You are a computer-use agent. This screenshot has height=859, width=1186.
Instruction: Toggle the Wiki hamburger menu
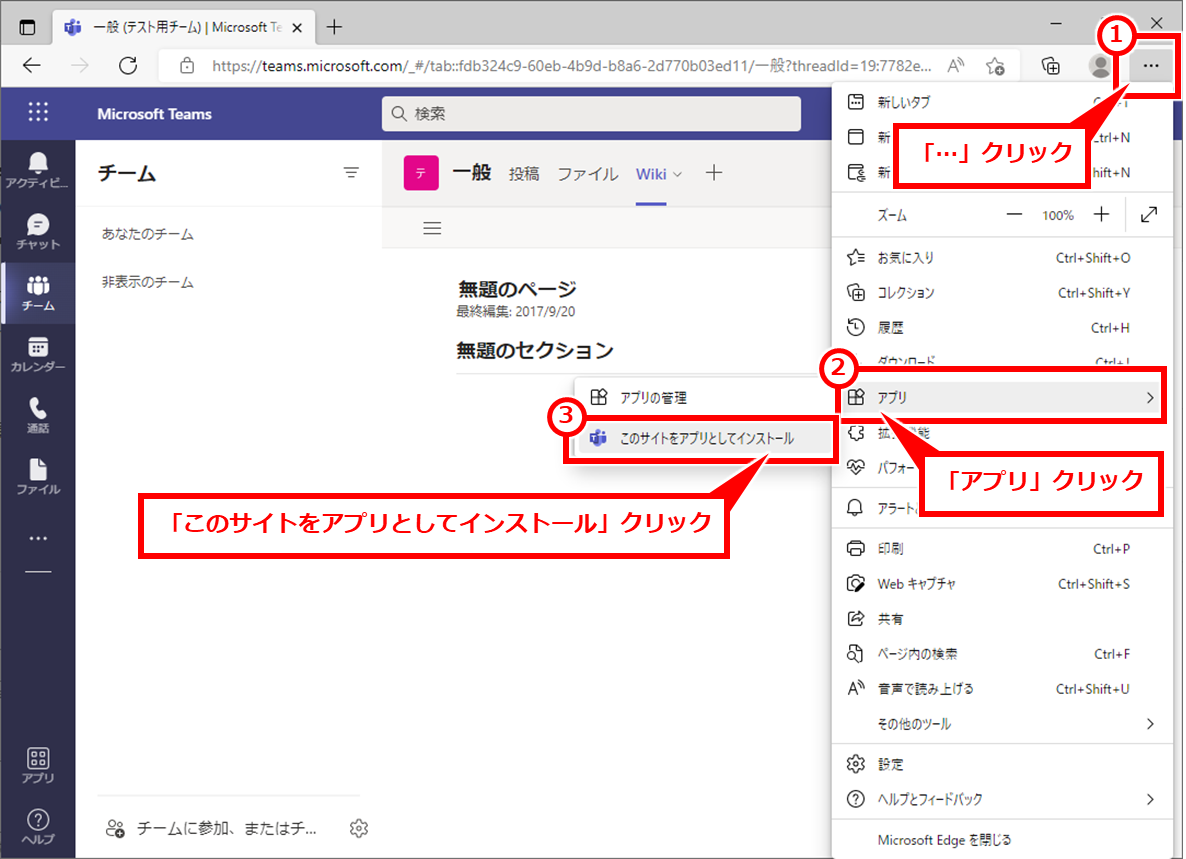pyautogui.click(x=432, y=228)
